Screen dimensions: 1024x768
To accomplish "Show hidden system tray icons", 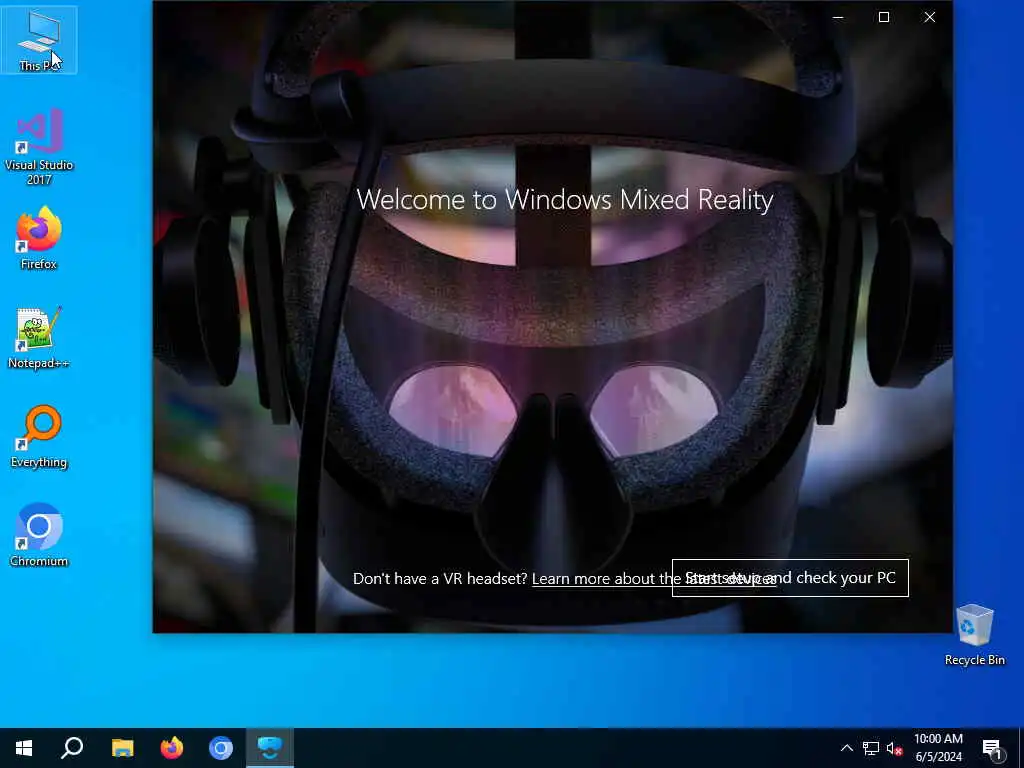I will [x=846, y=748].
